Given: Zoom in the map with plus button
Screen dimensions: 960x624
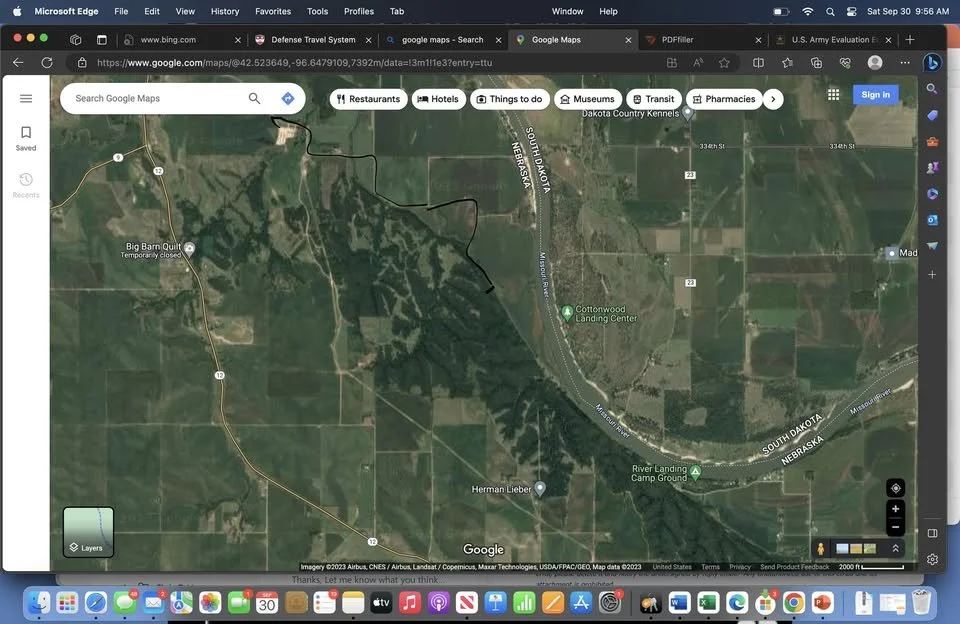Looking at the screenshot, I should click(895, 509).
